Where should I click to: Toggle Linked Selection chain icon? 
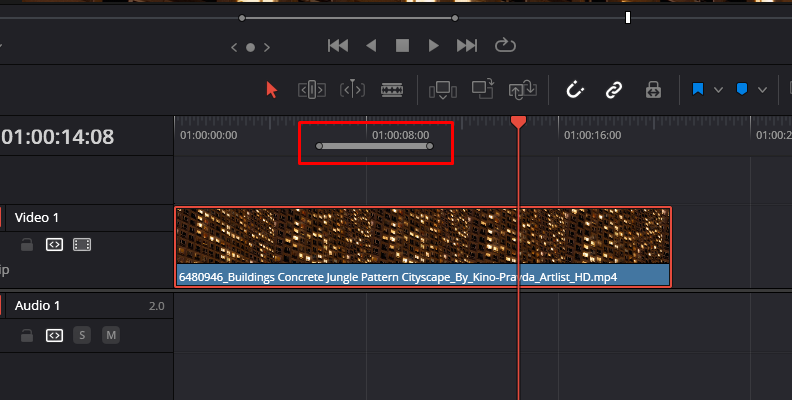tap(614, 90)
